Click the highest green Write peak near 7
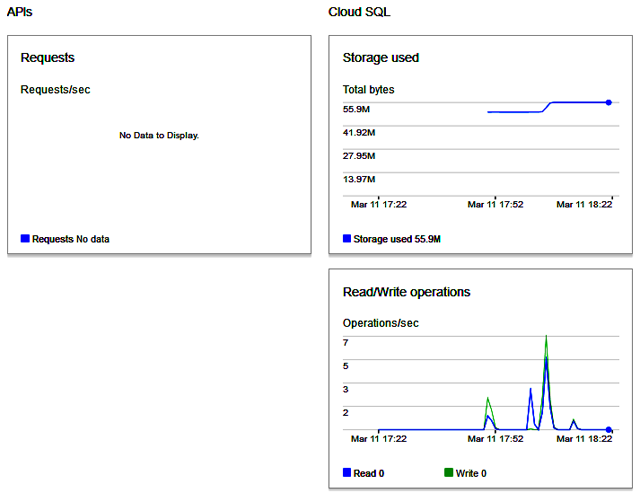Image resolution: width=640 pixels, height=493 pixels. point(546,337)
